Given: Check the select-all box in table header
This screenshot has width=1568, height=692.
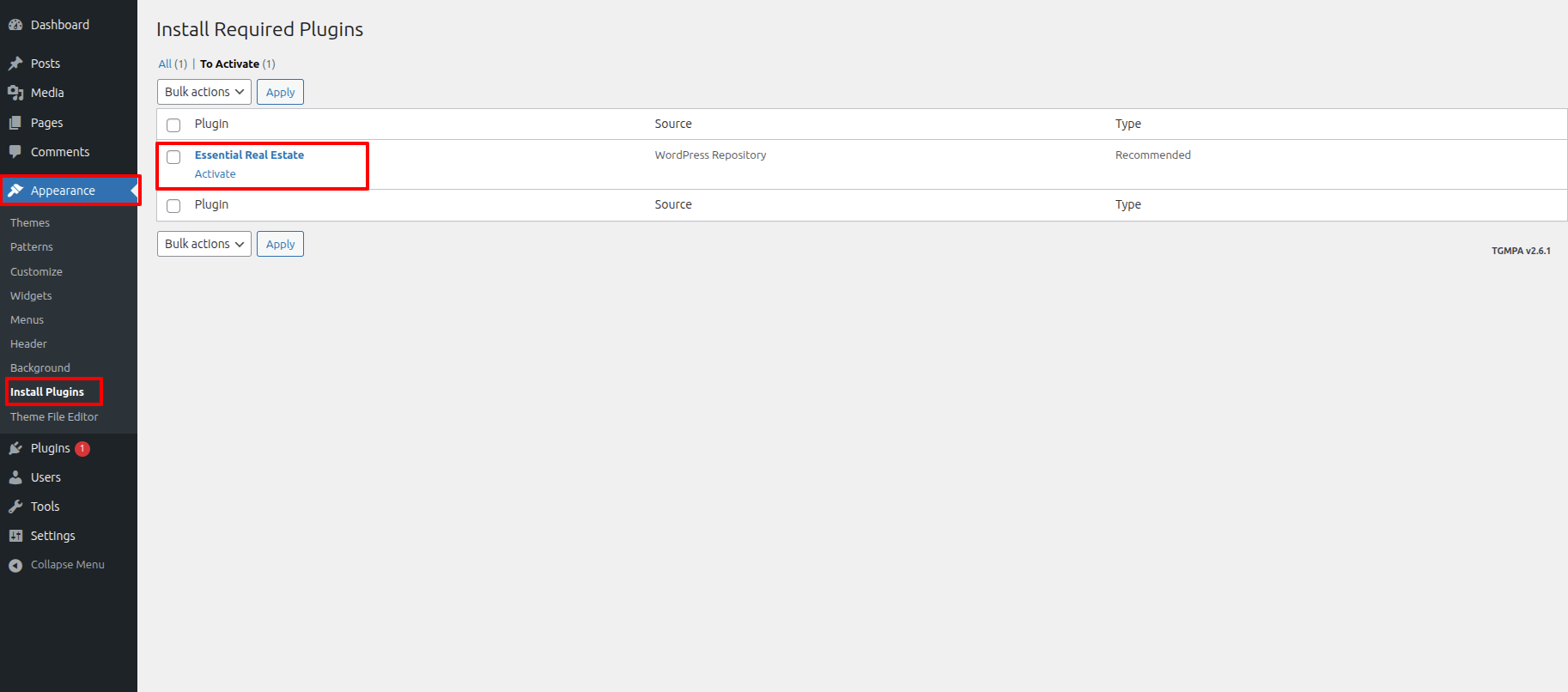Looking at the screenshot, I should coord(173,125).
